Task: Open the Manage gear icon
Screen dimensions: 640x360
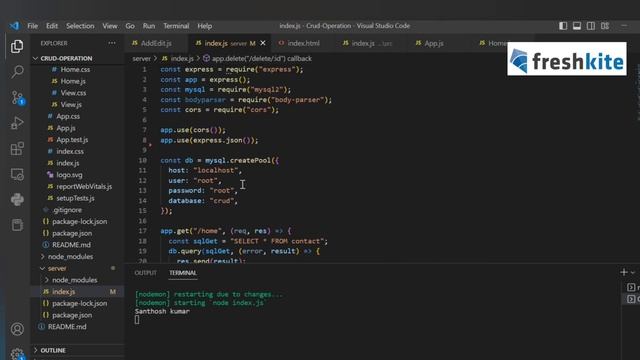Action: tap(17, 353)
